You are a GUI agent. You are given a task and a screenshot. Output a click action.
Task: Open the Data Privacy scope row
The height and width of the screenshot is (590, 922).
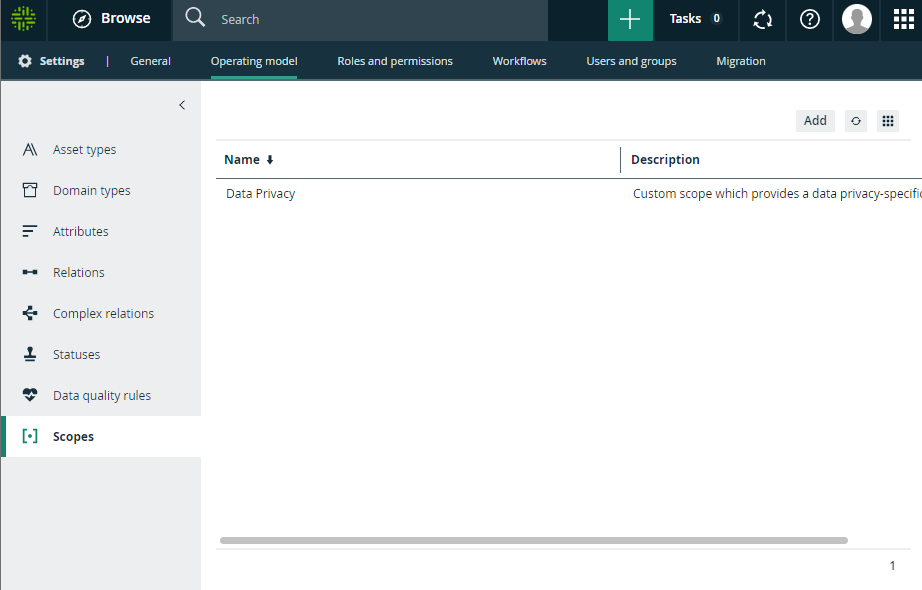click(261, 194)
